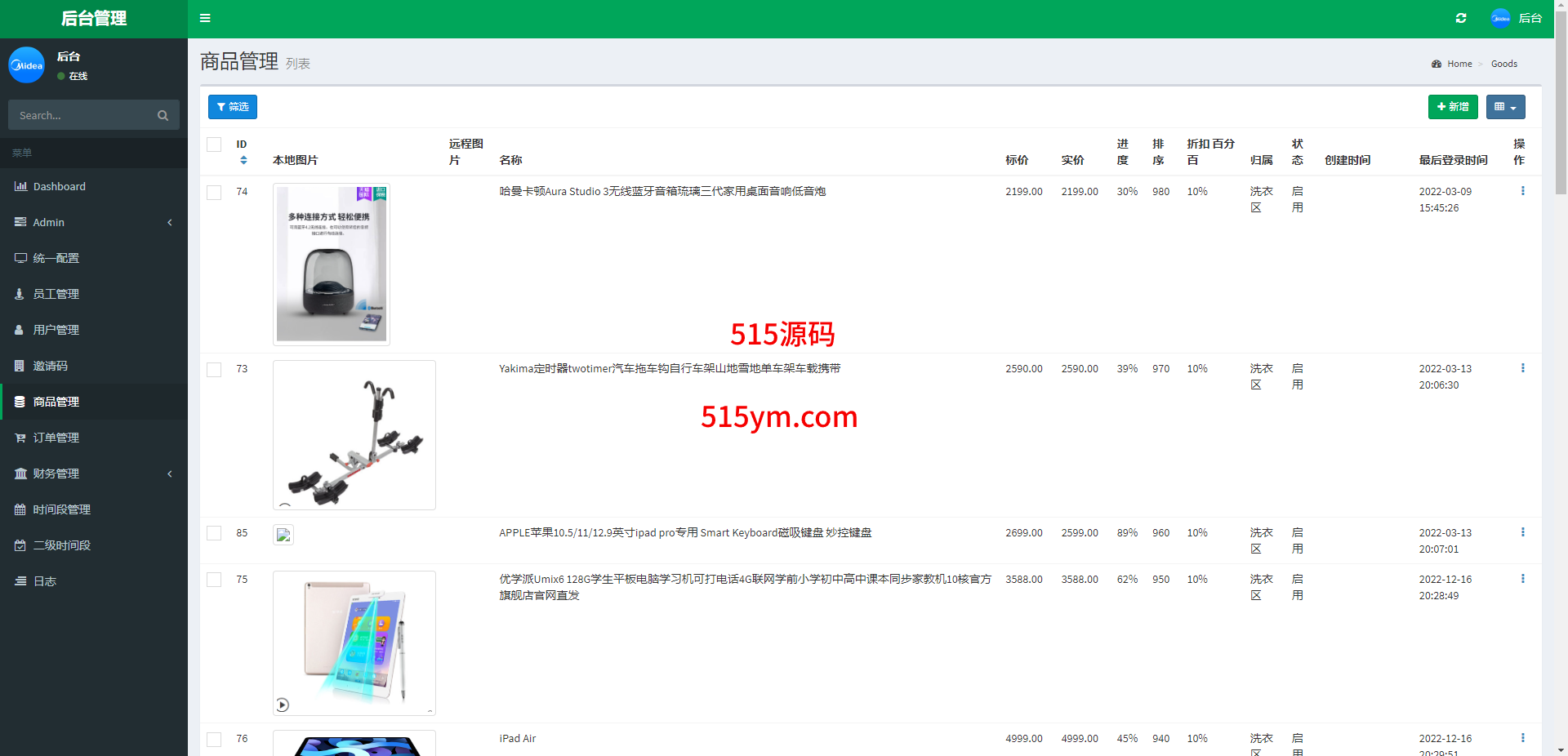This screenshot has width=1568, height=756.
Task: Open the bike rack product thumbnail
Action: pyautogui.click(x=354, y=434)
